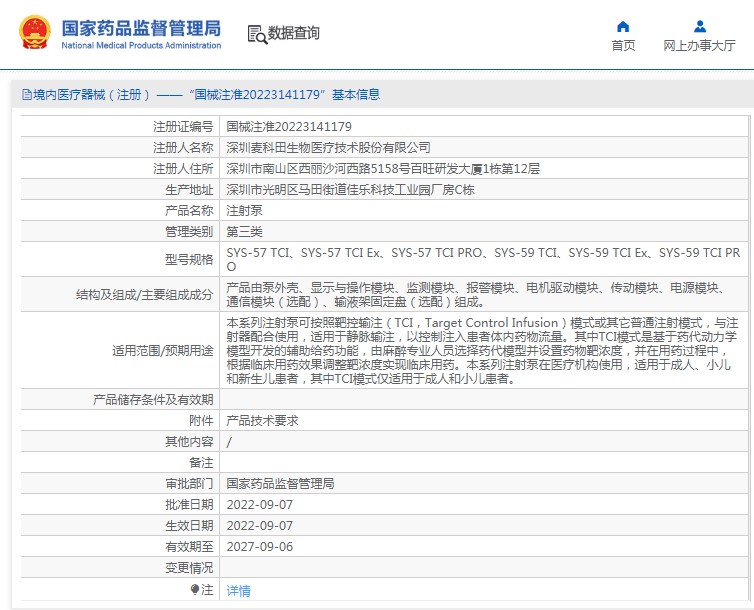Click the 产品储存条件及有效期 label

[153, 399]
